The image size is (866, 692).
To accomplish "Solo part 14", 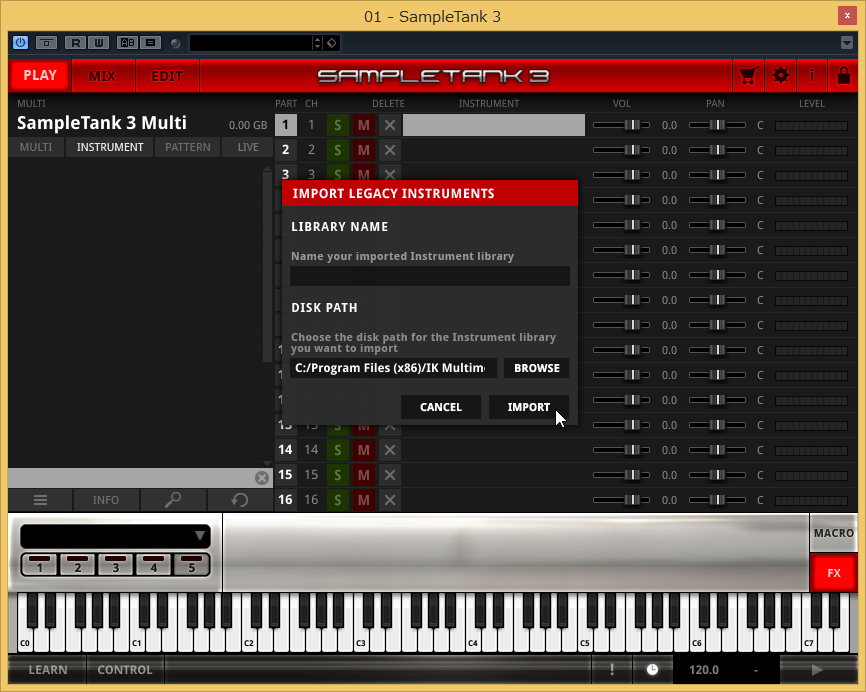I will coord(337,450).
